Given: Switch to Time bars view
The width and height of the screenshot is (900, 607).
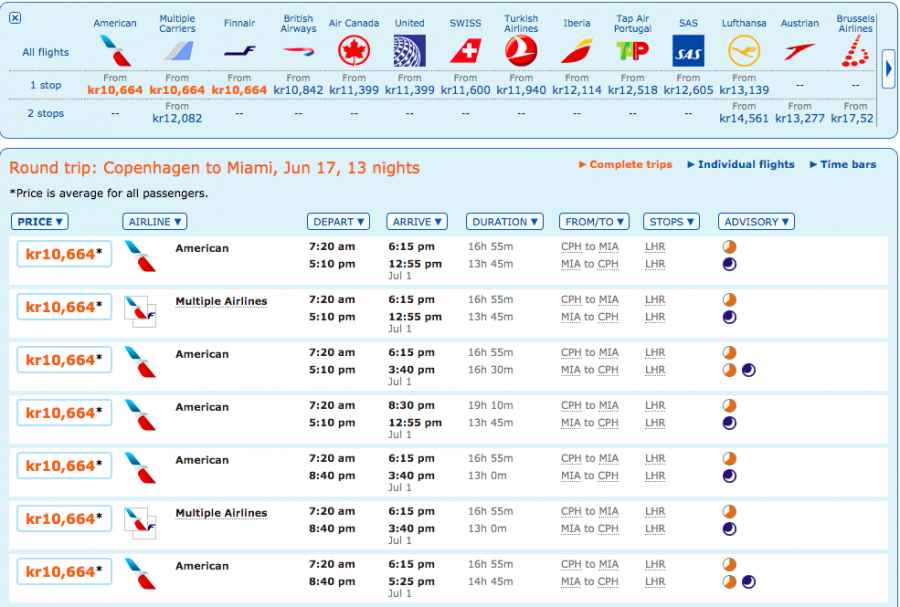Looking at the screenshot, I should (848, 165).
